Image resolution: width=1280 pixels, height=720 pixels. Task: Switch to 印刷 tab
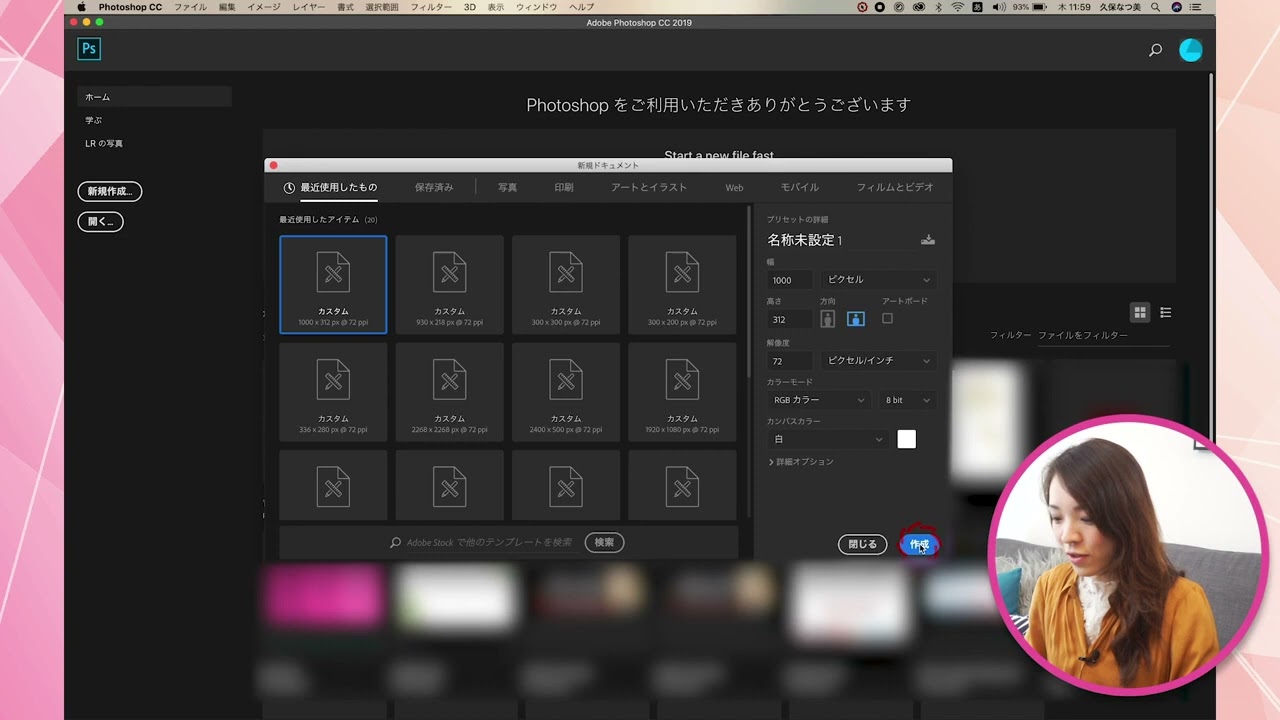[564, 188]
